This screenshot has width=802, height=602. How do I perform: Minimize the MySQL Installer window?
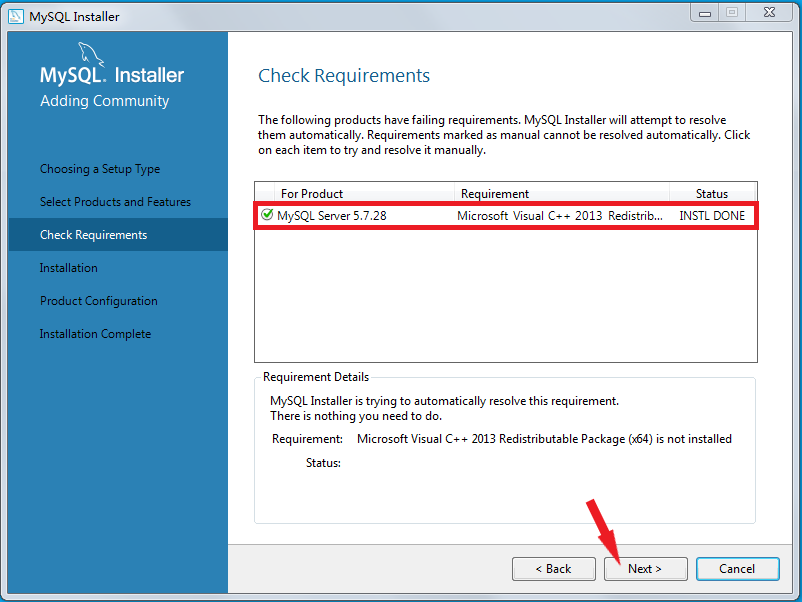(705, 13)
